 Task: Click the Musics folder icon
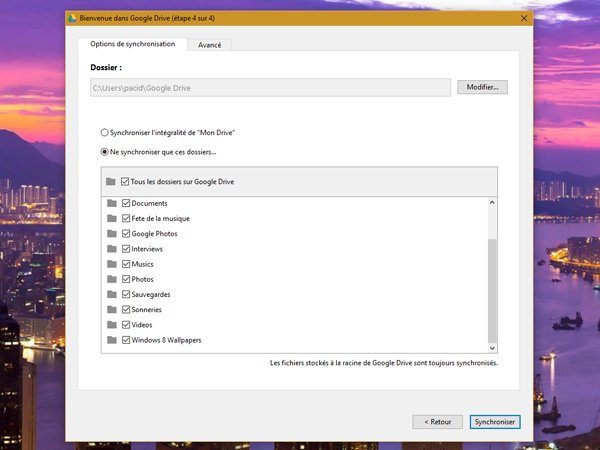tap(112, 264)
